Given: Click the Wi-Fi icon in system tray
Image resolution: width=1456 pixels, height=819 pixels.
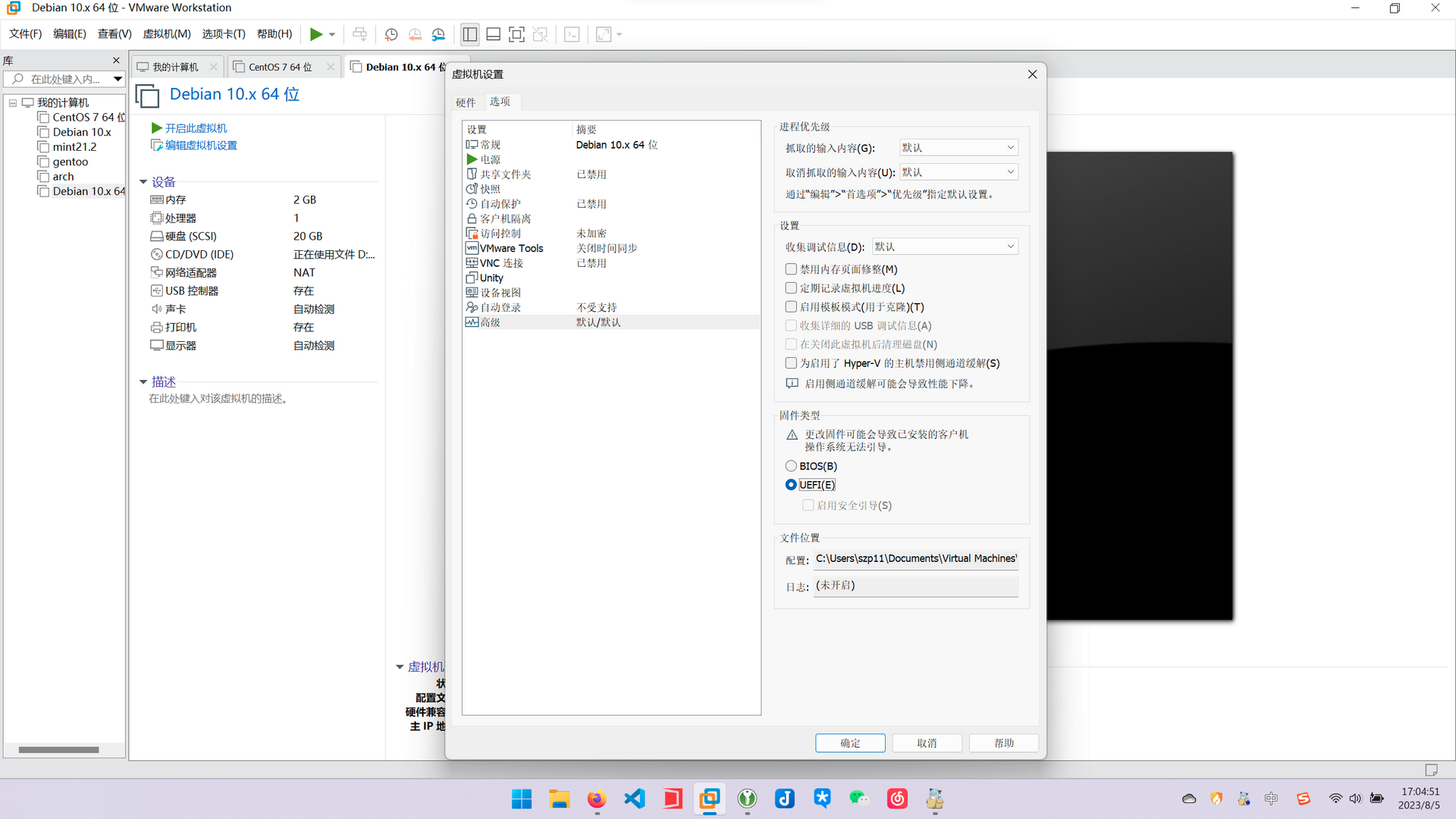Looking at the screenshot, I should (x=1335, y=799).
